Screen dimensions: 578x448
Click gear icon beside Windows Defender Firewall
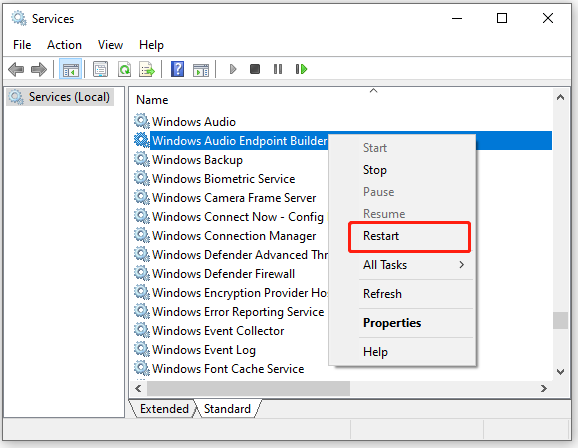(142, 273)
